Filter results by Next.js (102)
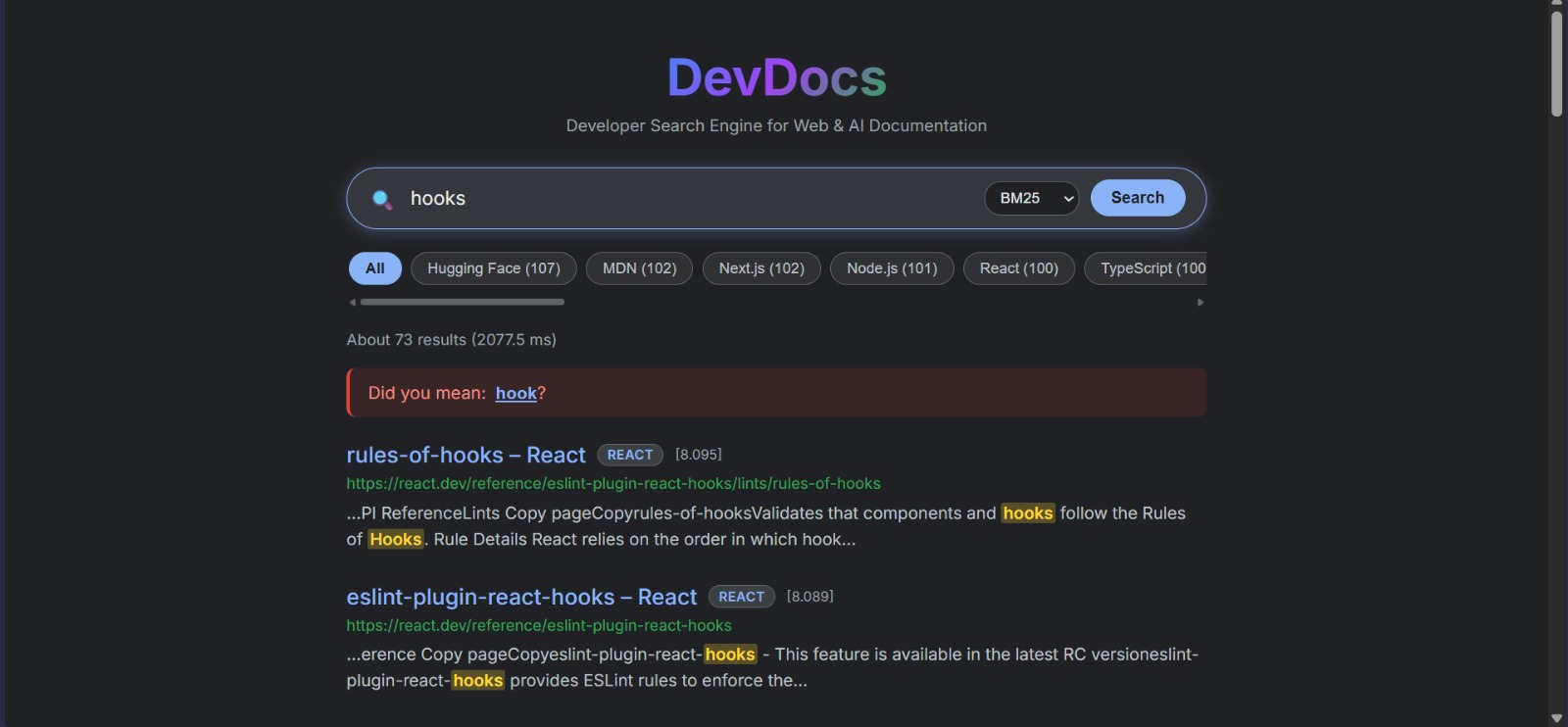Screen dimensions: 1568x727 (x=761, y=268)
